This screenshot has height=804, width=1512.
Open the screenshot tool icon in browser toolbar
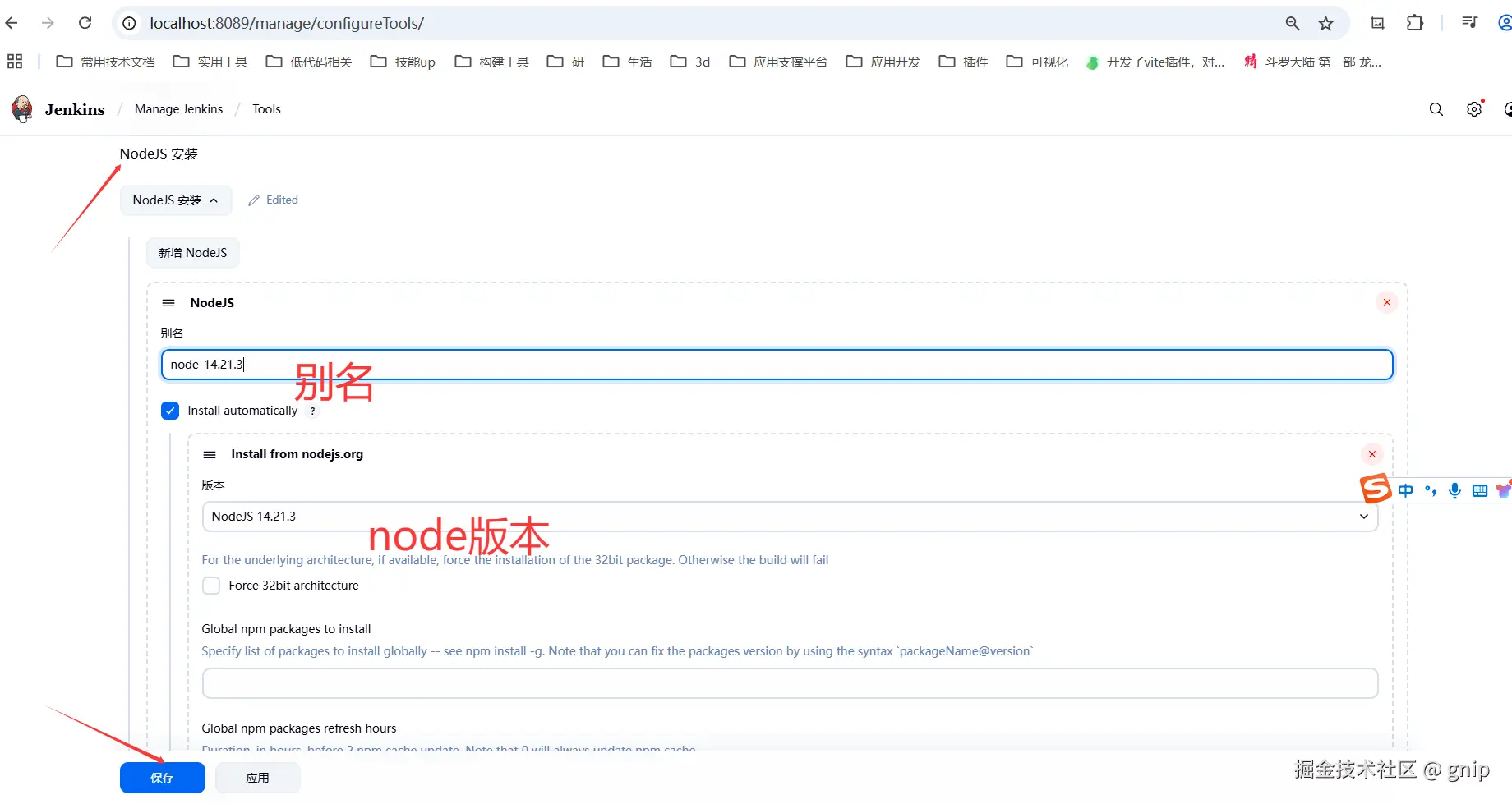point(1378,23)
